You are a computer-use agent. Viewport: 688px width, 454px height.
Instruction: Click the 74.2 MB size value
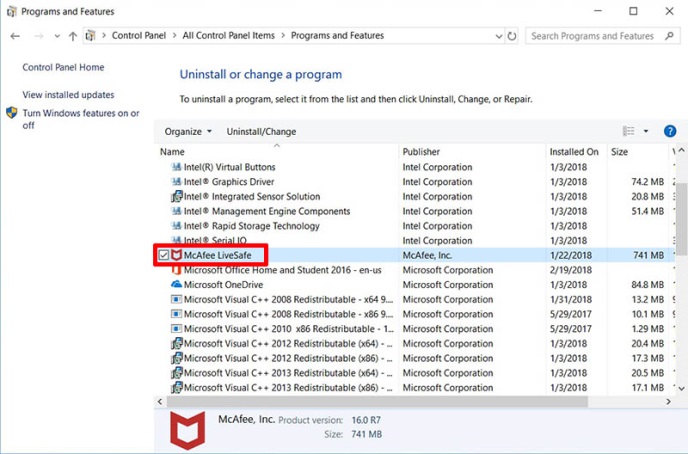tap(647, 182)
